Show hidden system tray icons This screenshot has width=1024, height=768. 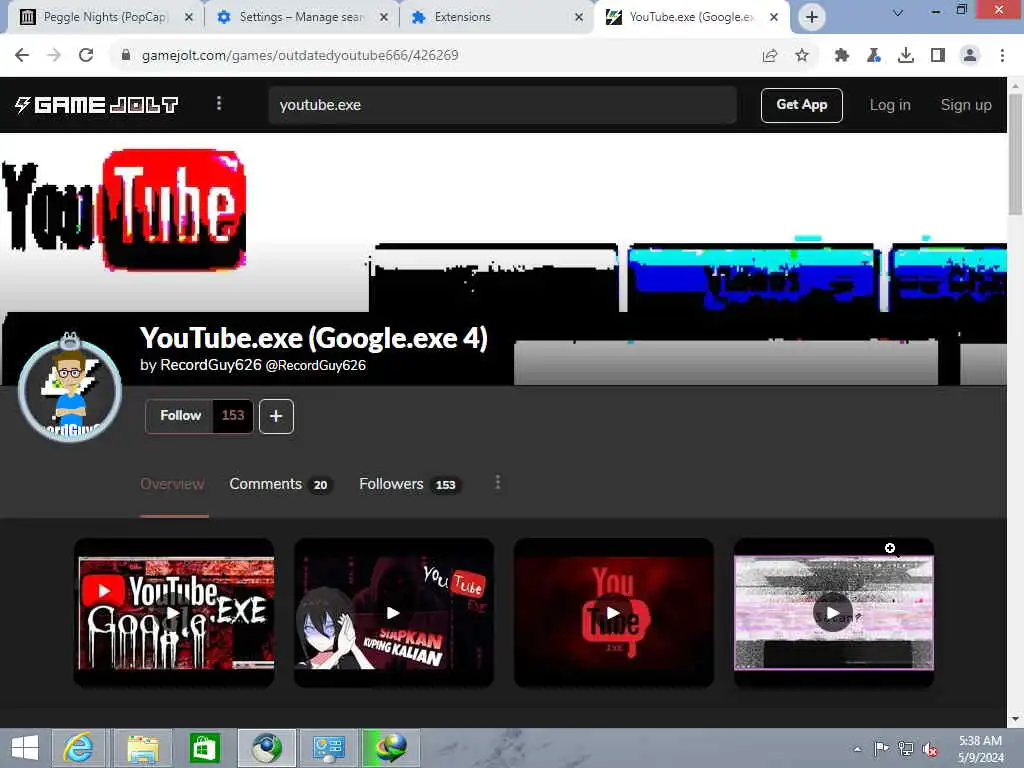coord(857,749)
